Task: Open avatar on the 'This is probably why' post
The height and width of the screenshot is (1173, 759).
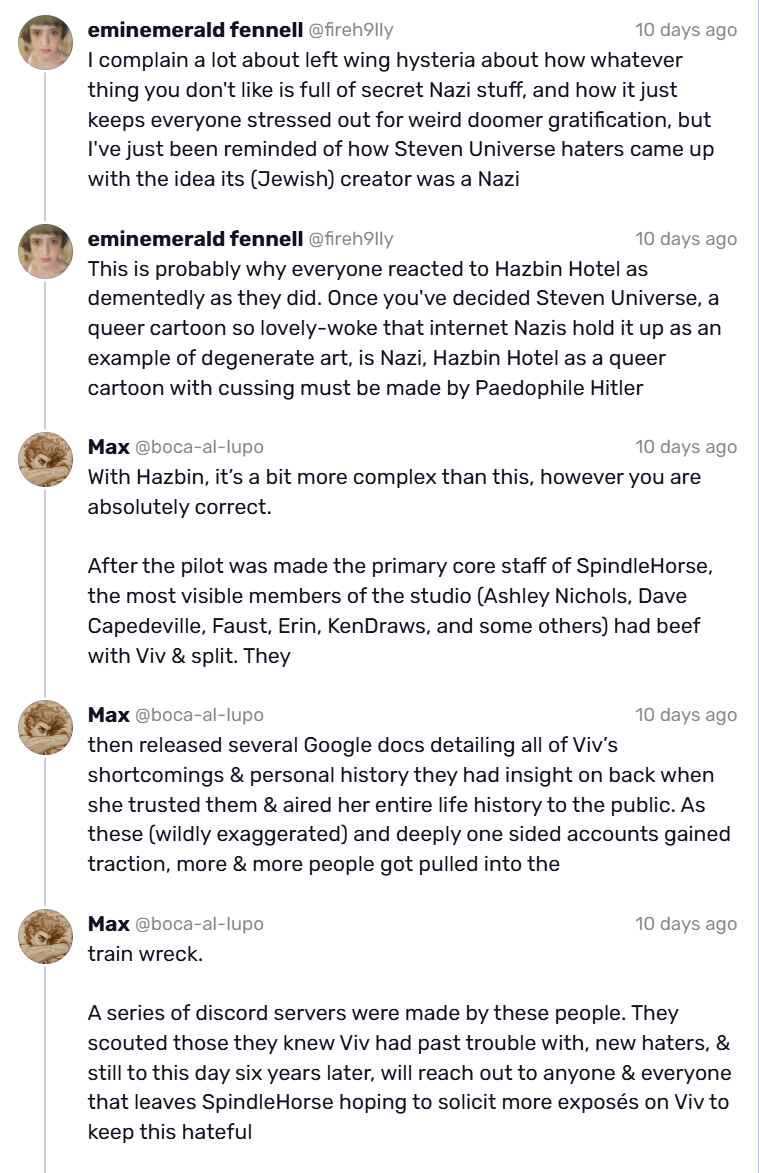Action: point(46,251)
